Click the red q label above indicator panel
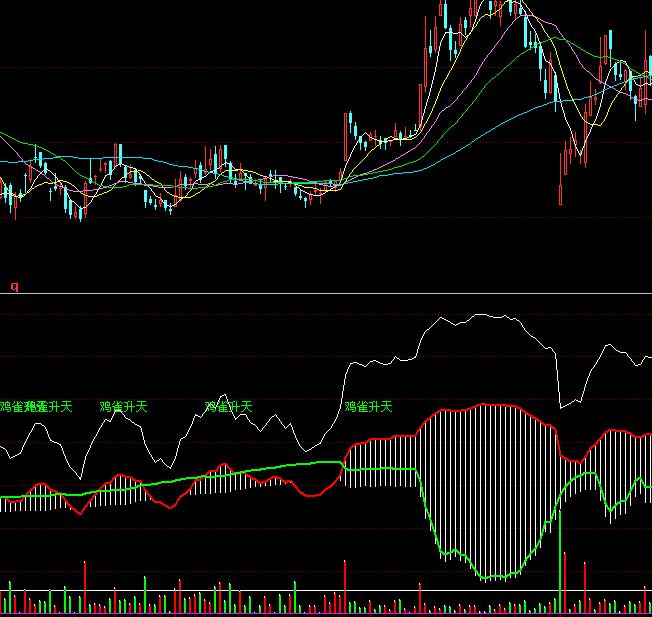The width and height of the screenshot is (652, 617). click(14, 287)
